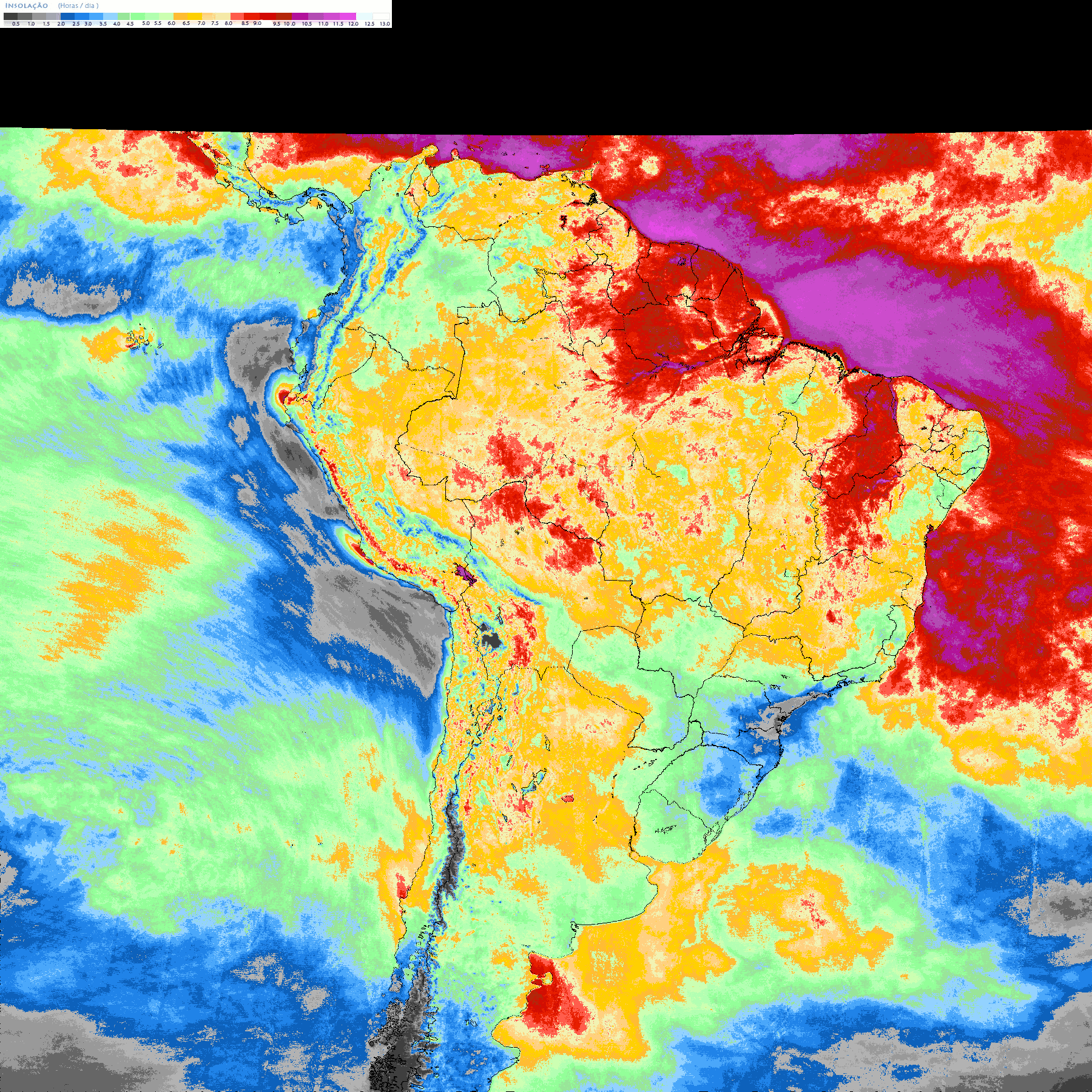Select the 3.0 legend value label

point(88,24)
